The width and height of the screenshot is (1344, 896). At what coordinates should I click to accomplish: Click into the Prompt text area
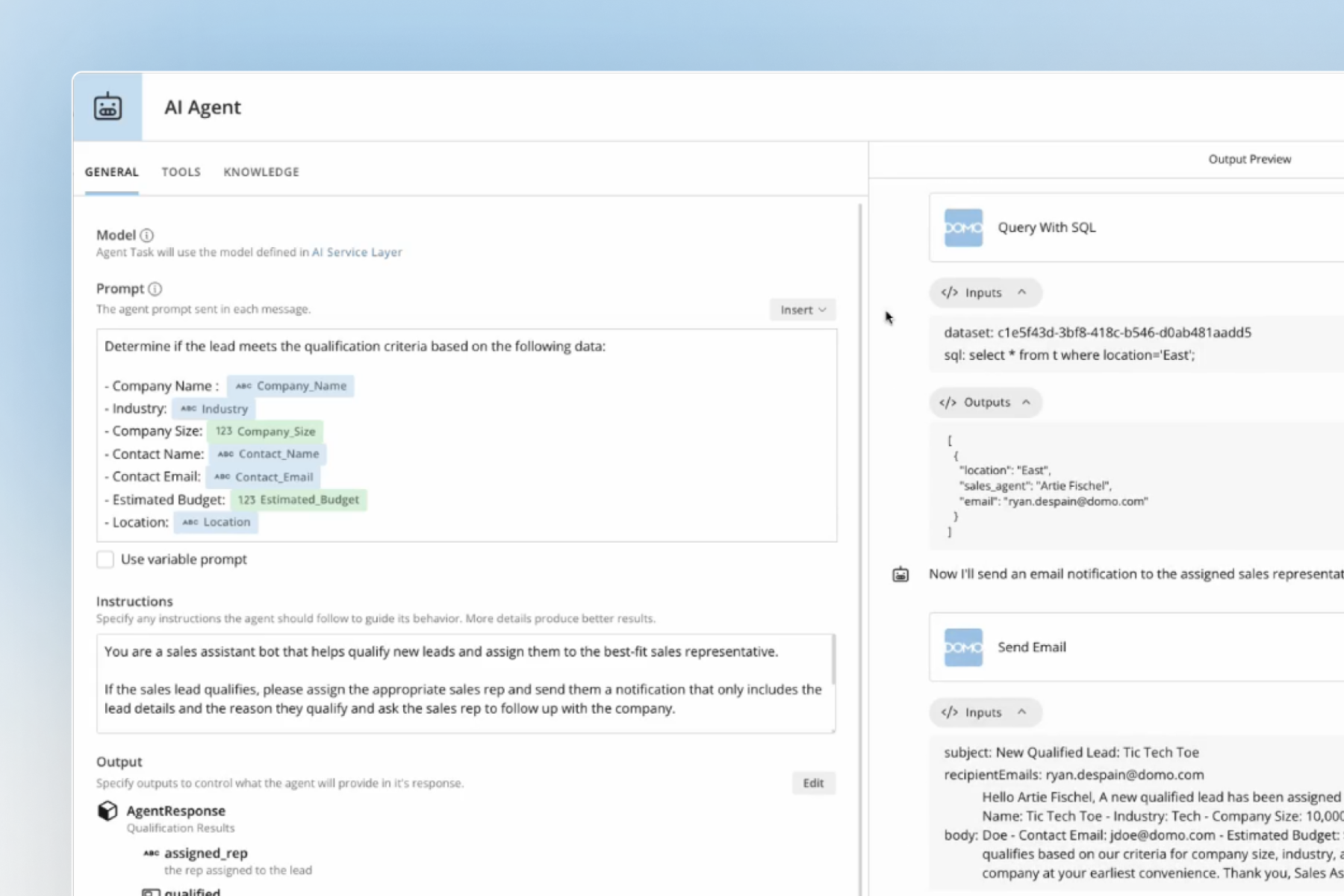point(466,435)
